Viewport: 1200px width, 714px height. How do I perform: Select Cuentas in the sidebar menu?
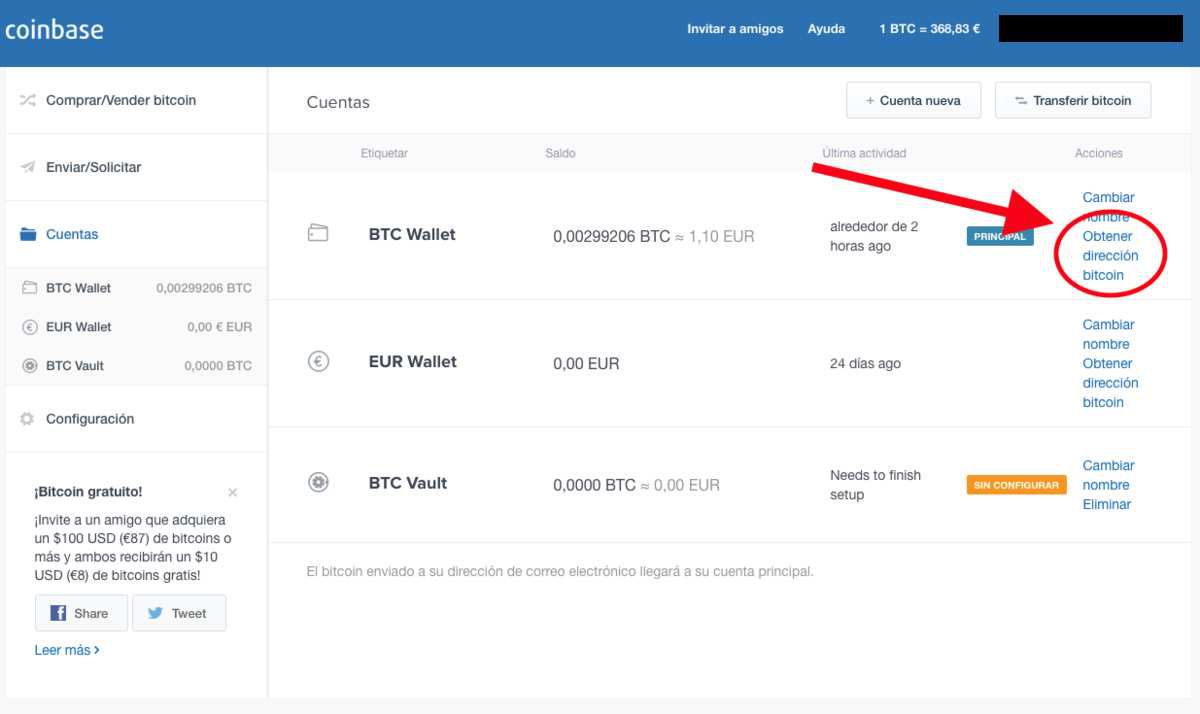pyautogui.click(x=72, y=234)
